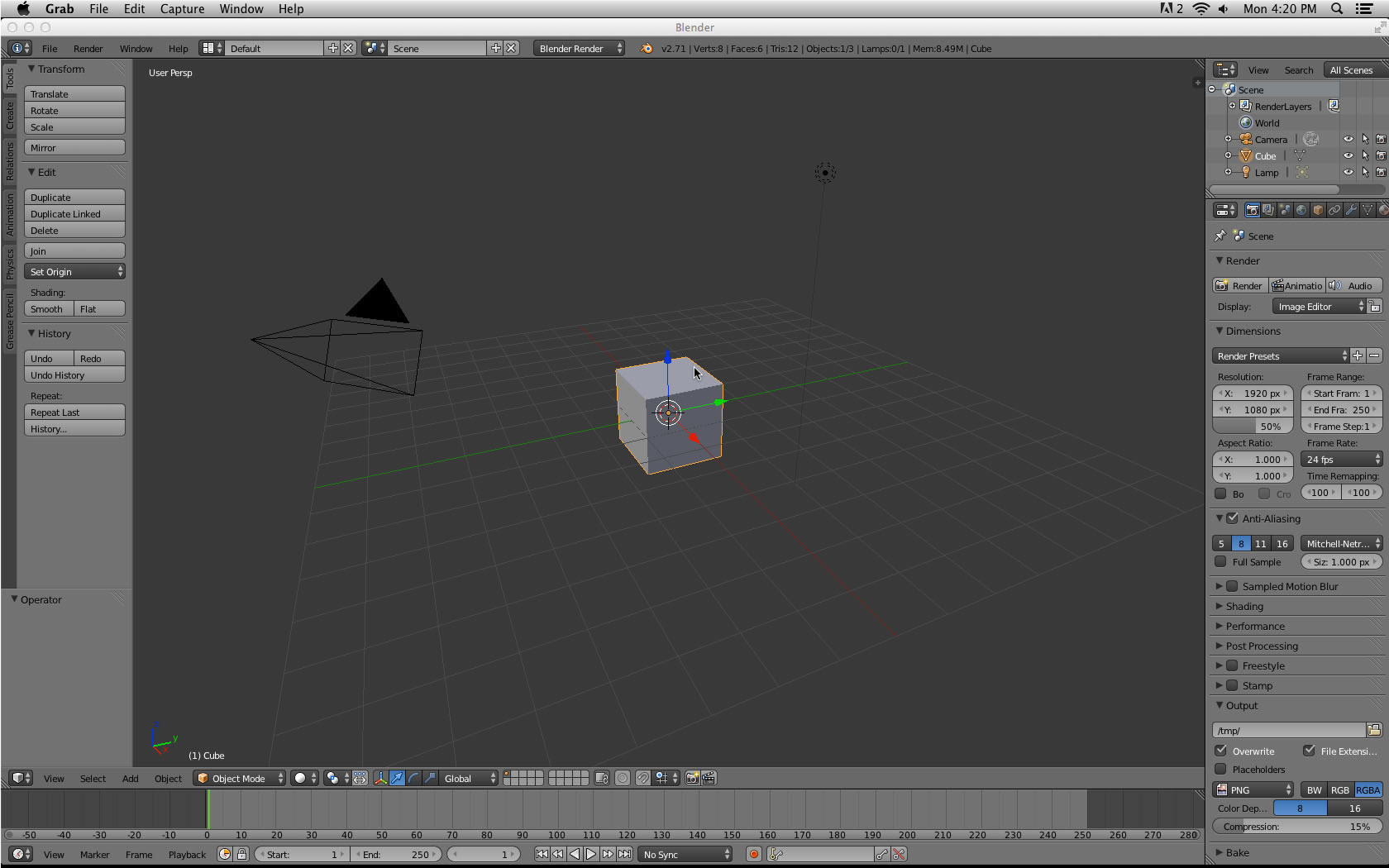Select the translate manipulator arrow icon
The image size is (1389, 868).
[397, 778]
